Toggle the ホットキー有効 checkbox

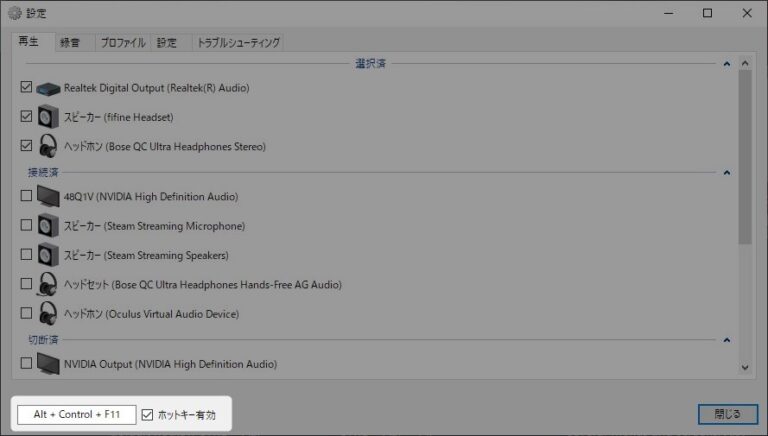point(148,414)
